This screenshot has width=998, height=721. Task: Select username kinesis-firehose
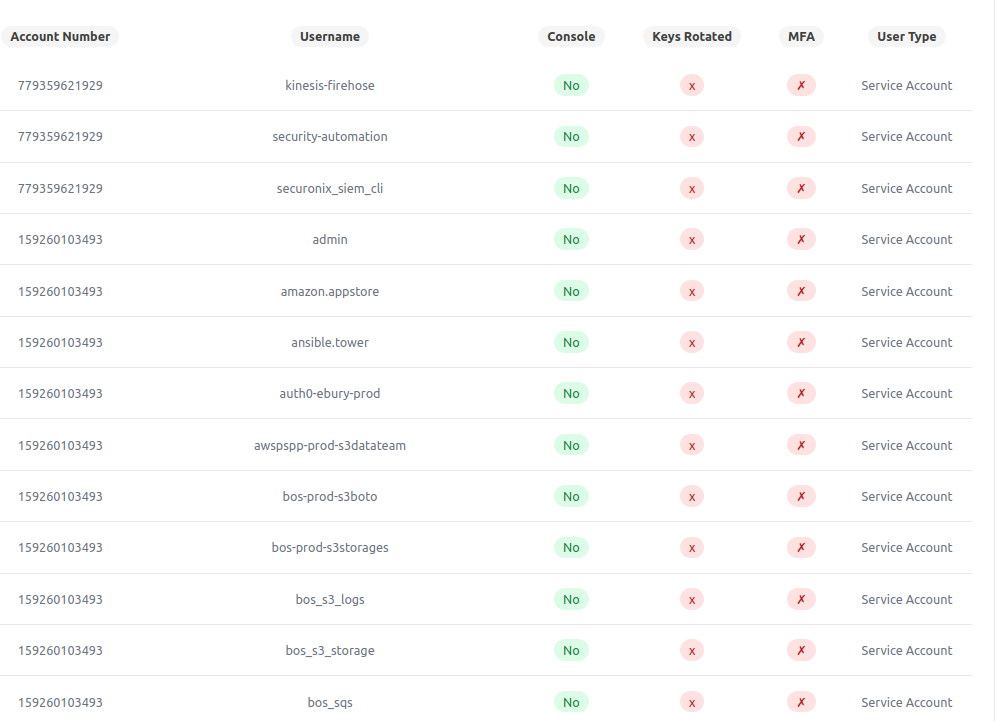coord(330,85)
